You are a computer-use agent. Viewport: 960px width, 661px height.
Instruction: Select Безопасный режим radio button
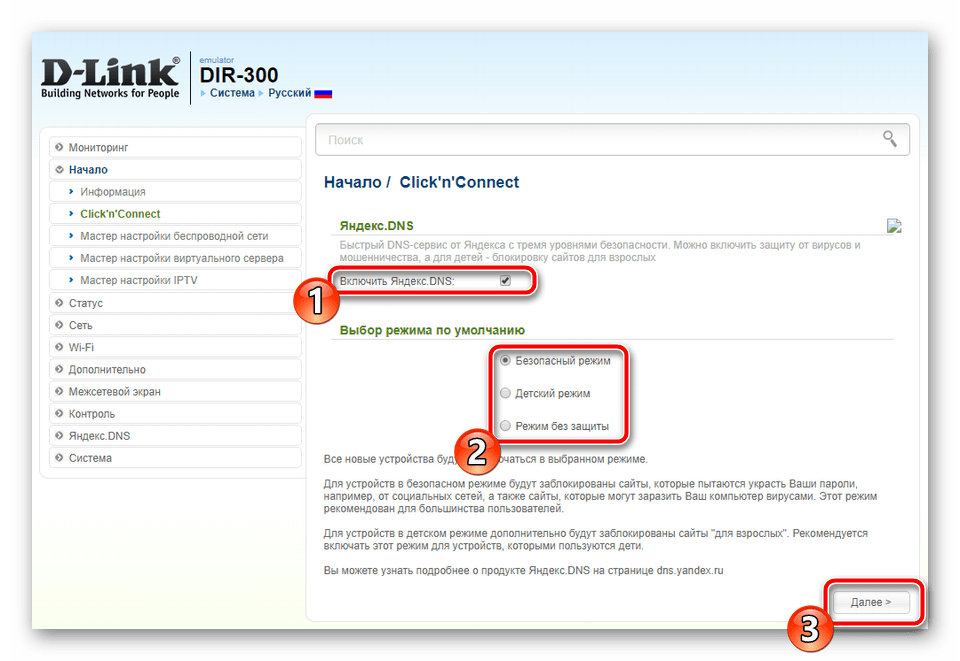(505, 360)
